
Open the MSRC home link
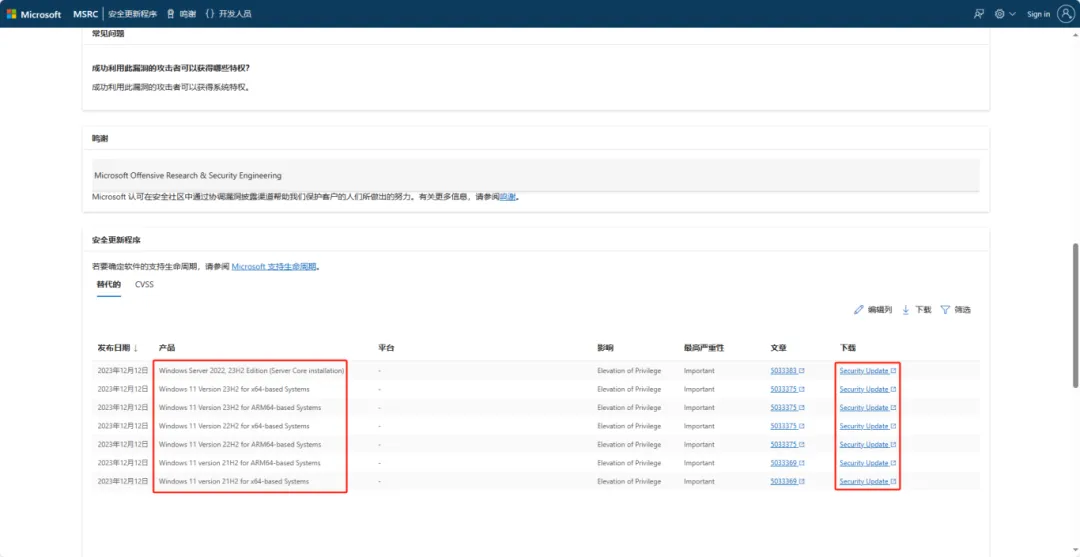[x=85, y=14]
